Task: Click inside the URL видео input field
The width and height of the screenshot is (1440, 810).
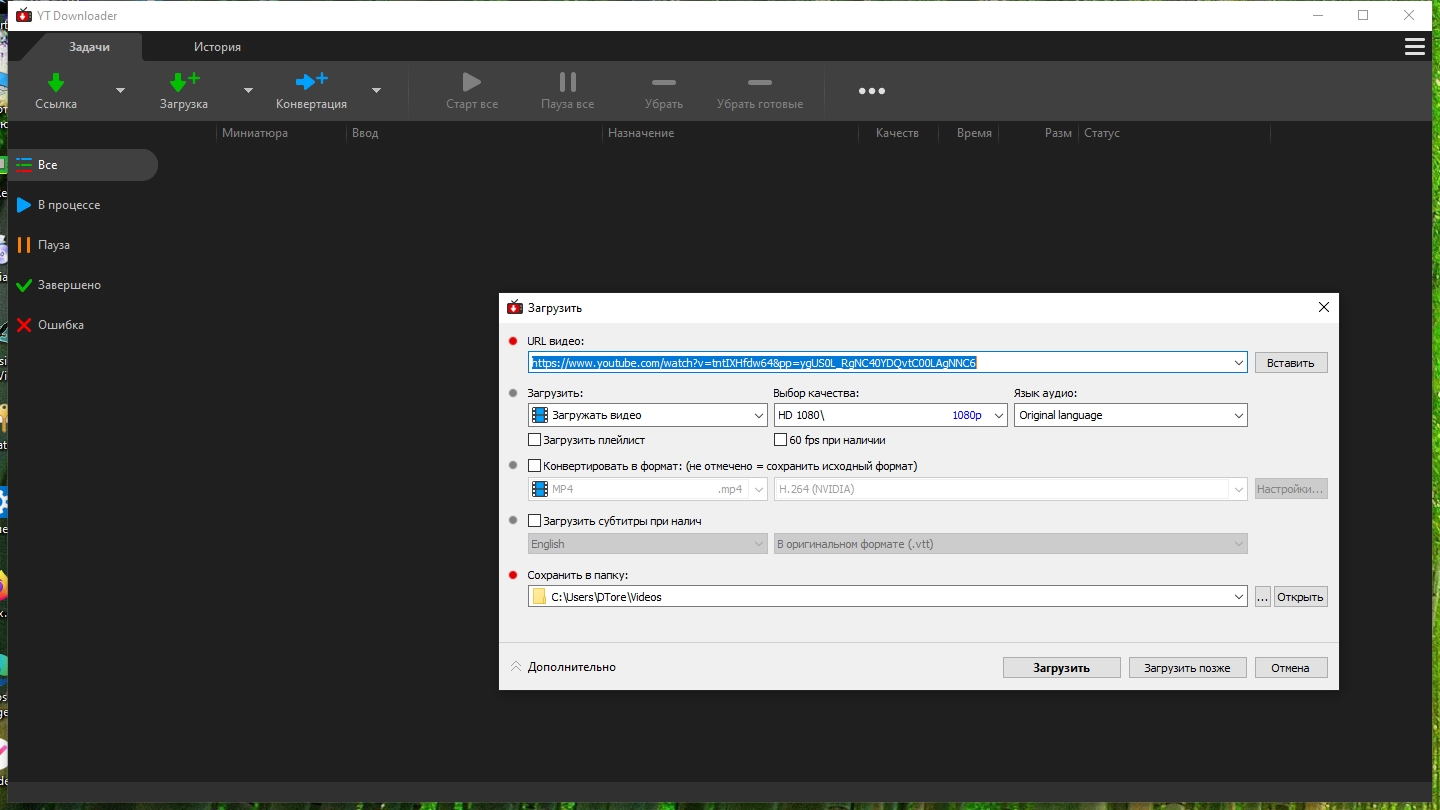Action: pos(880,363)
